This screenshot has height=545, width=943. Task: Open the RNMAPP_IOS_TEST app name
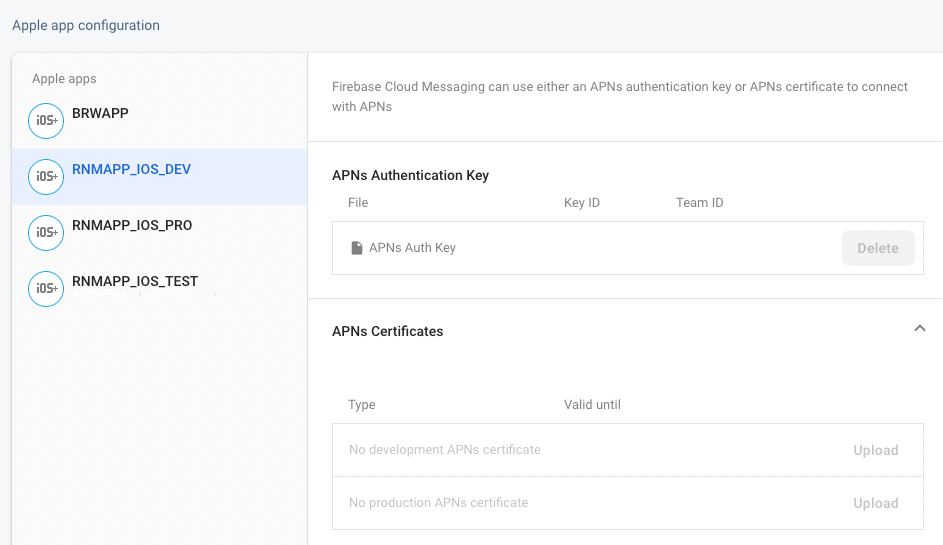(x=135, y=282)
